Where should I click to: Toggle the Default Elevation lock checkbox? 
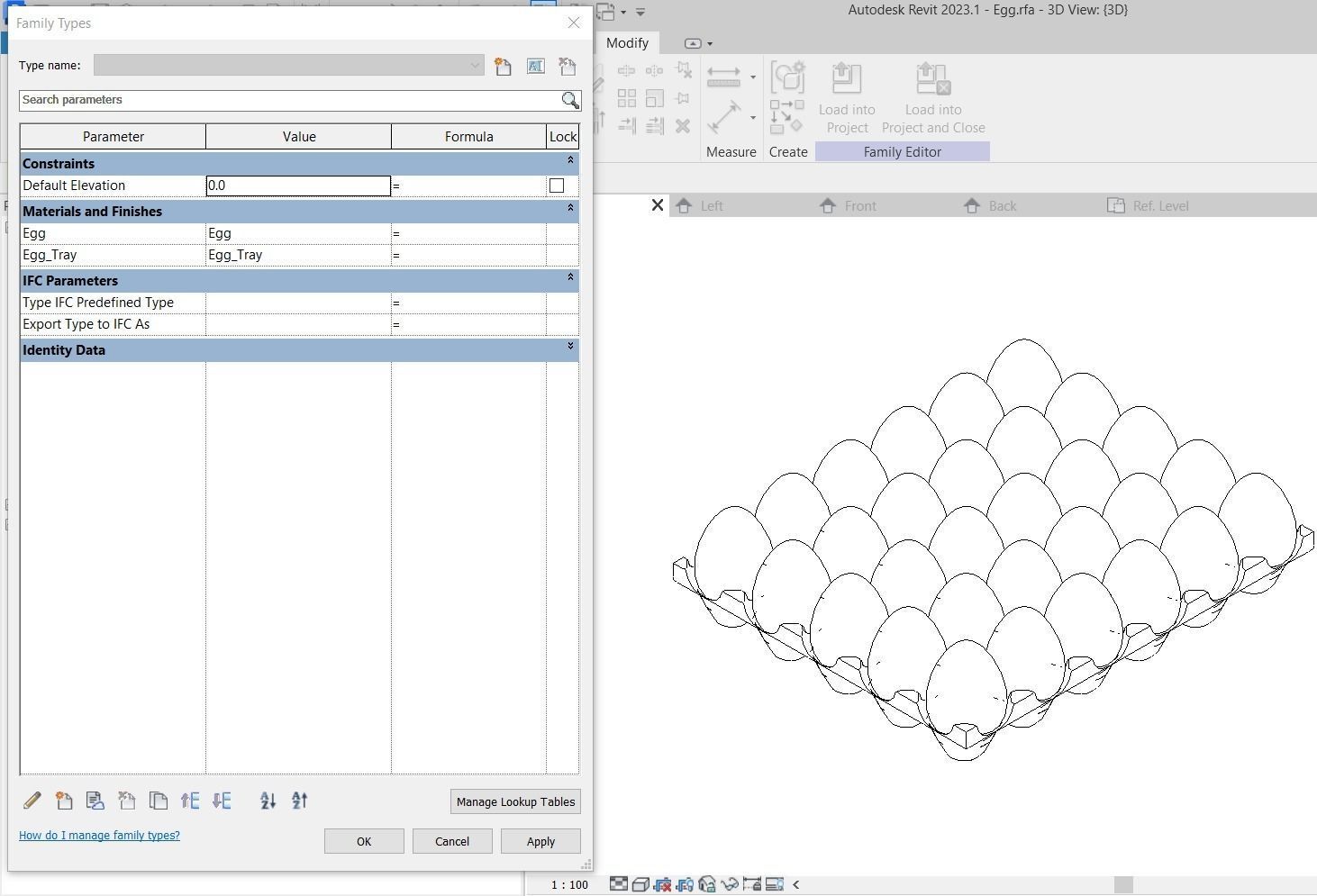[557, 186]
